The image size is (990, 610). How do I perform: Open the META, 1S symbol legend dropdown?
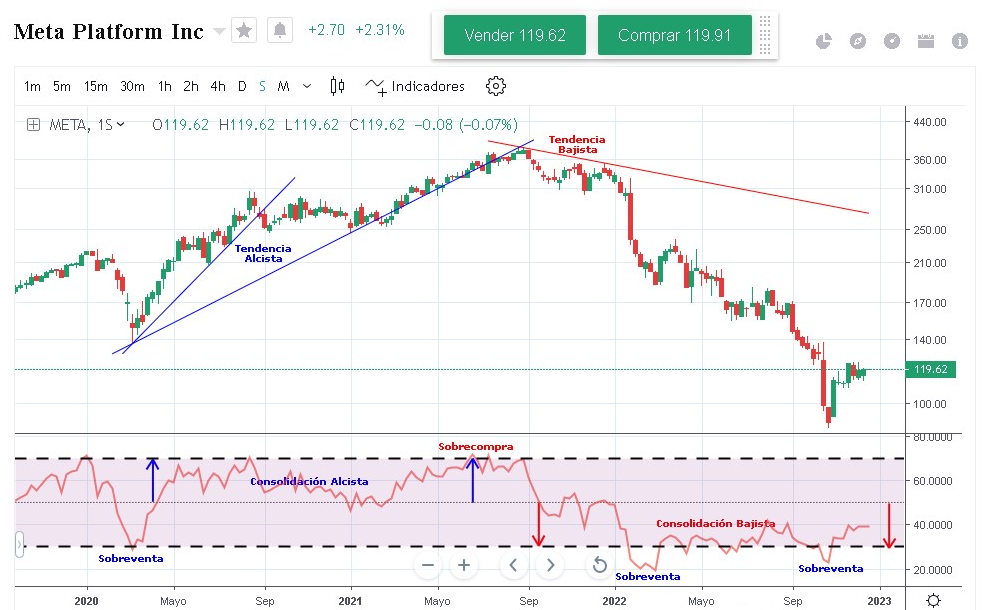point(121,125)
